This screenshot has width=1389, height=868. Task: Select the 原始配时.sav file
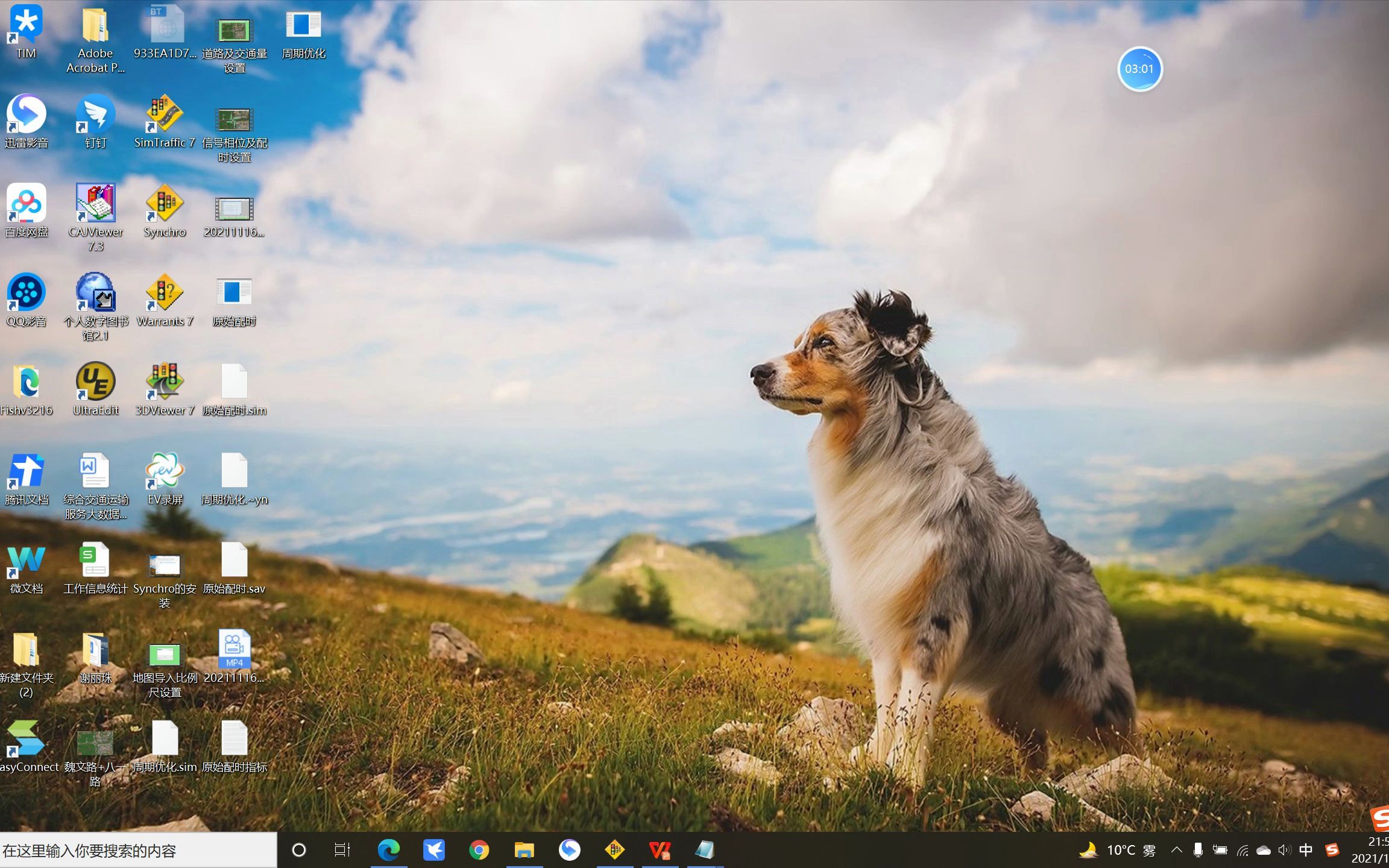click(x=235, y=567)
